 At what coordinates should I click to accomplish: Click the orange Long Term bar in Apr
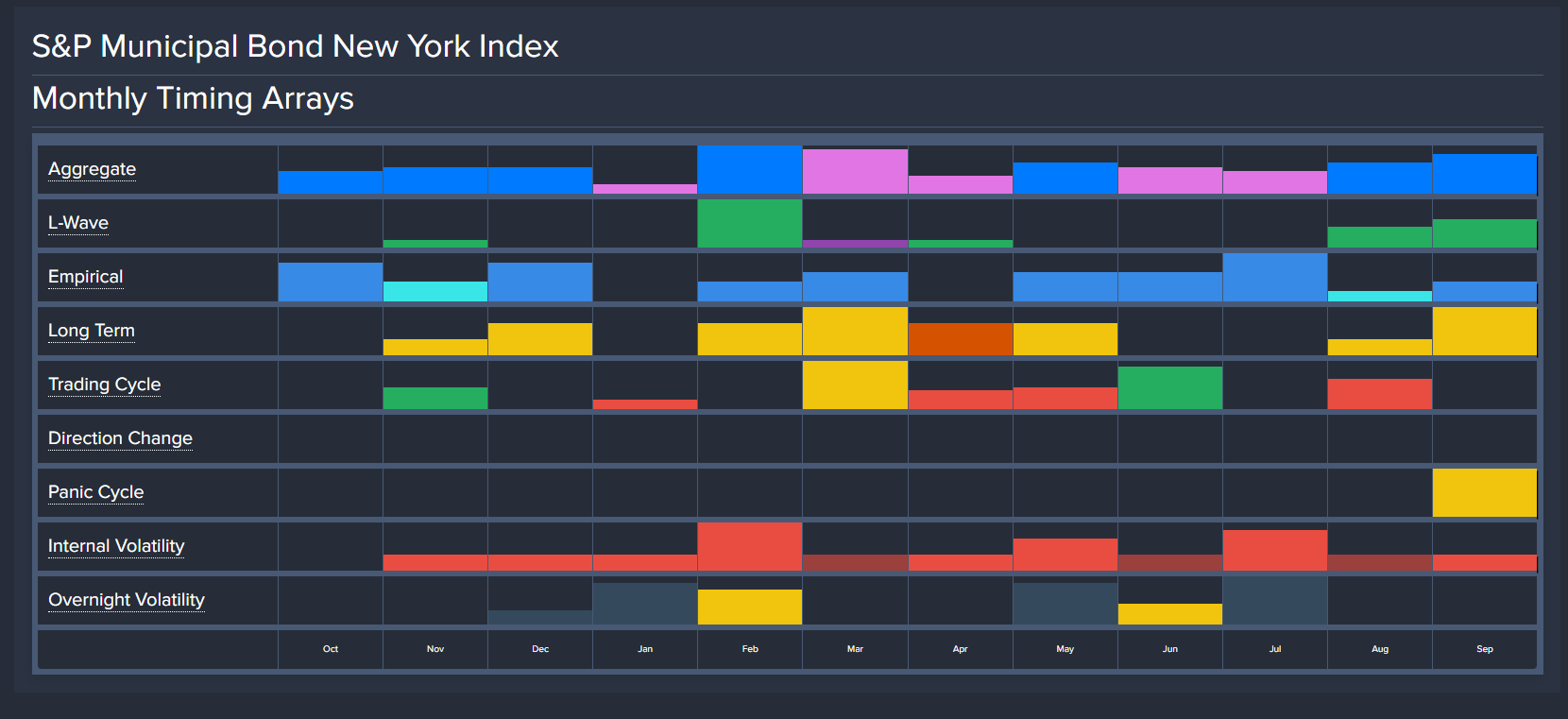pos(960,339)
